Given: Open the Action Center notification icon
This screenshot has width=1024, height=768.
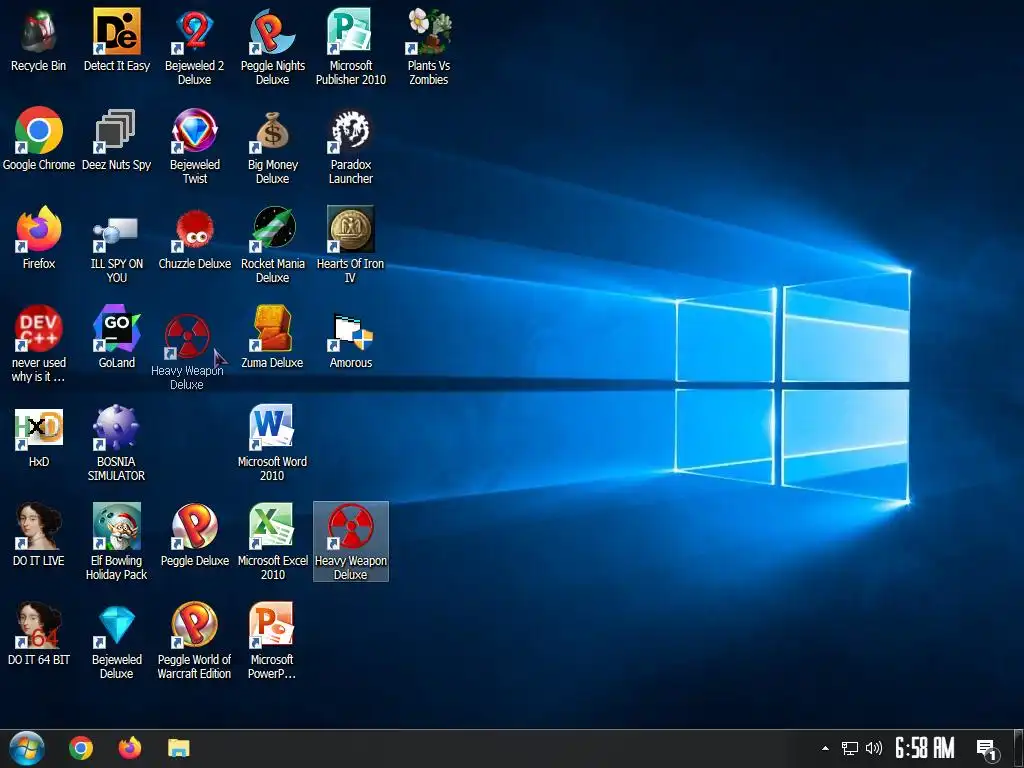Looking at the screenshot, I should coord(987,749).
